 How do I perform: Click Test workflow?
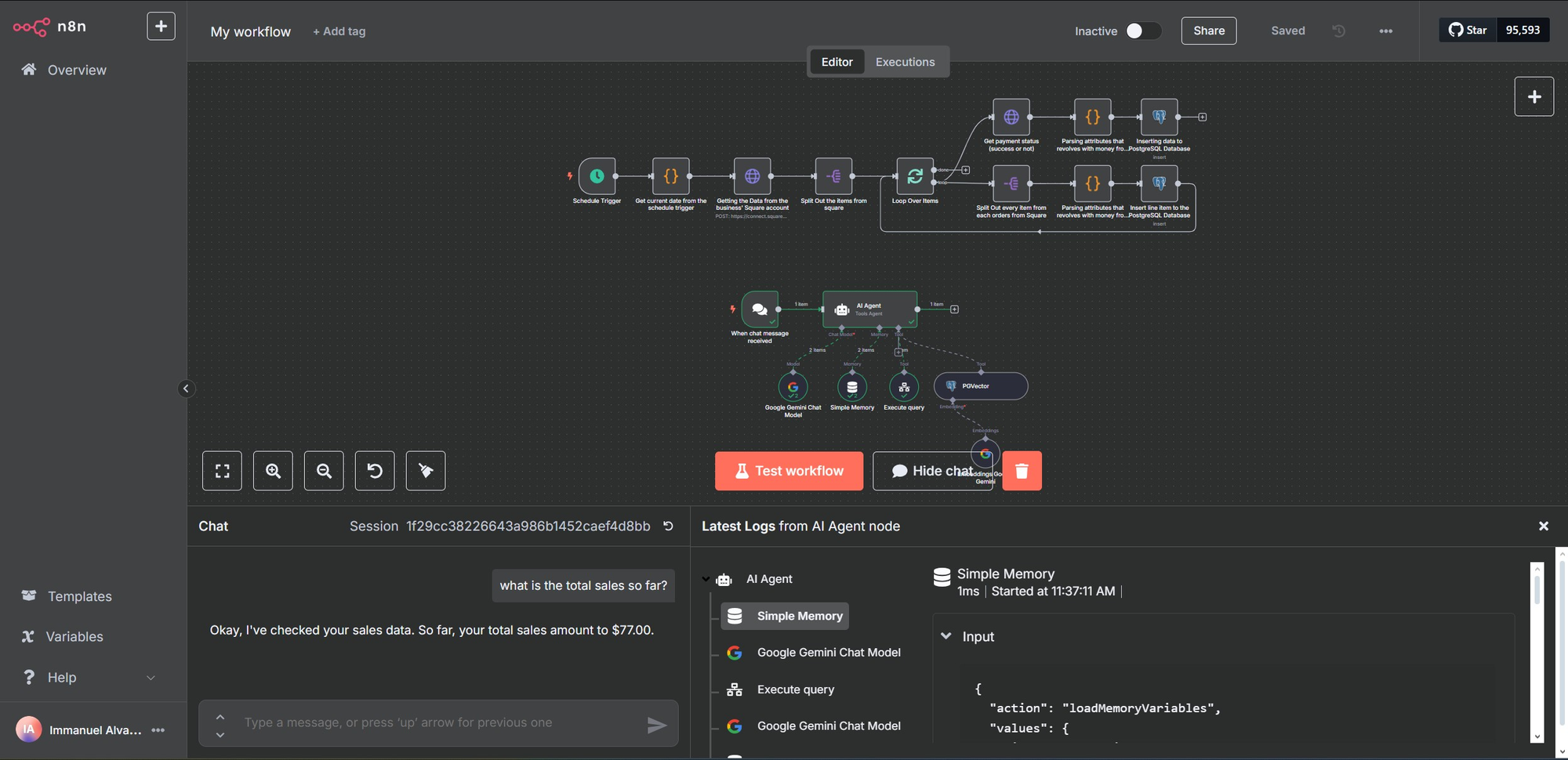coord(789,471)
